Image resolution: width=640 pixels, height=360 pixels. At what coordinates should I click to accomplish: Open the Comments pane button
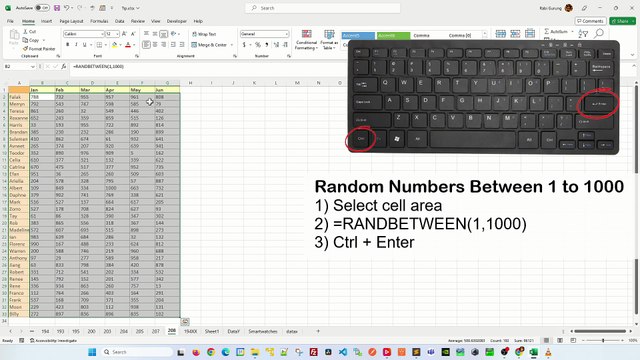pos(590,21)
